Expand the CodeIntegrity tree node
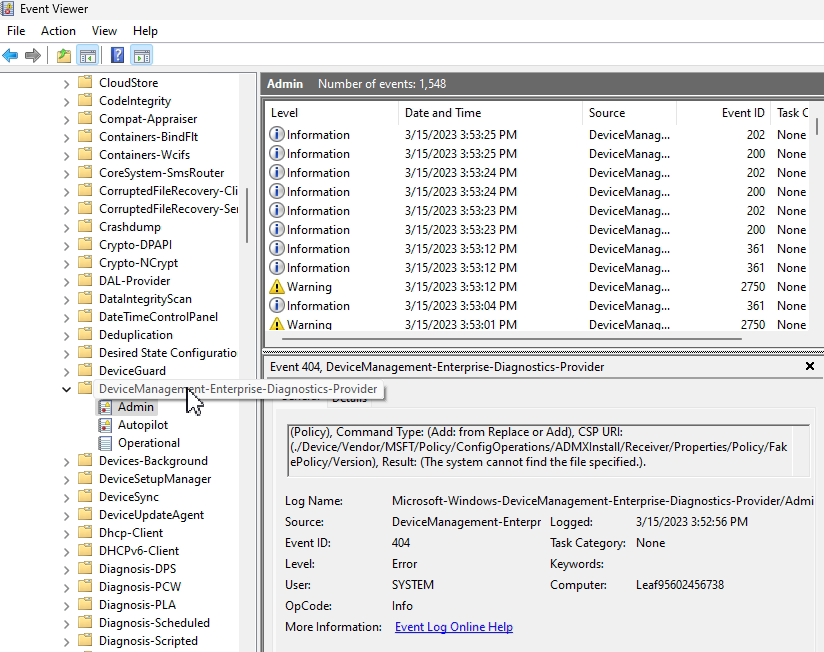The height and width of the screenshot is (652, 824). [66, 101]
